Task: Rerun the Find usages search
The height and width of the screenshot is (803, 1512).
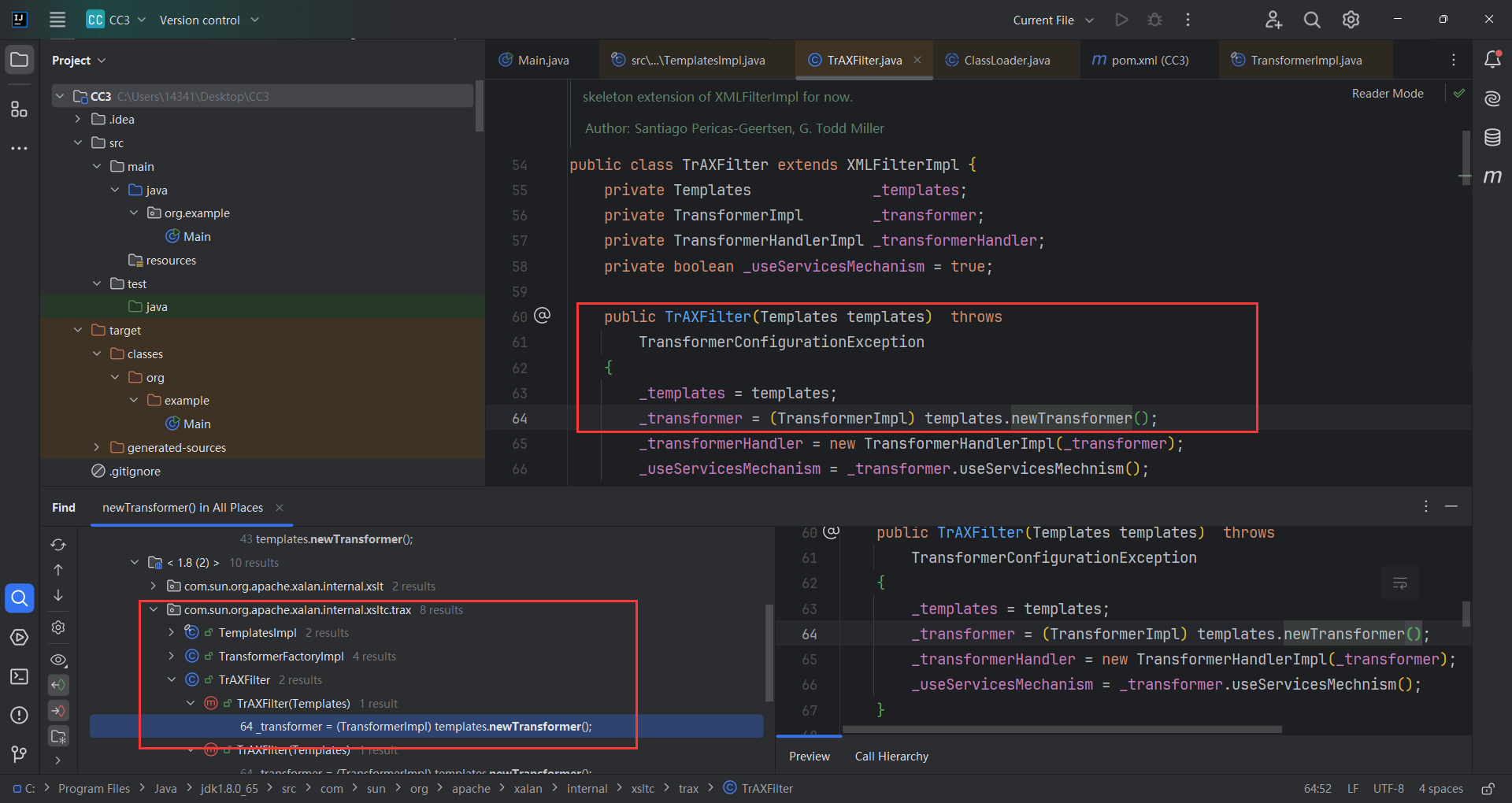Action: click(58, 545)
